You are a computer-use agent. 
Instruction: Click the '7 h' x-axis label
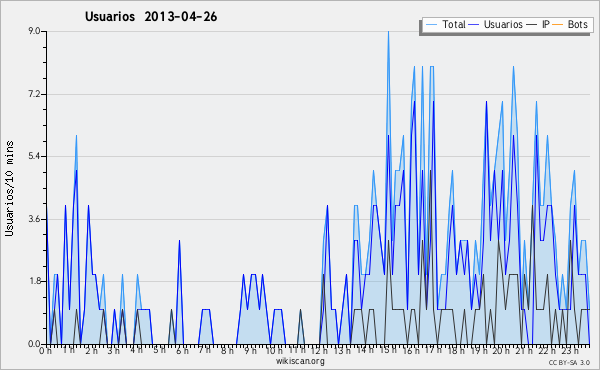click(205, 350)
